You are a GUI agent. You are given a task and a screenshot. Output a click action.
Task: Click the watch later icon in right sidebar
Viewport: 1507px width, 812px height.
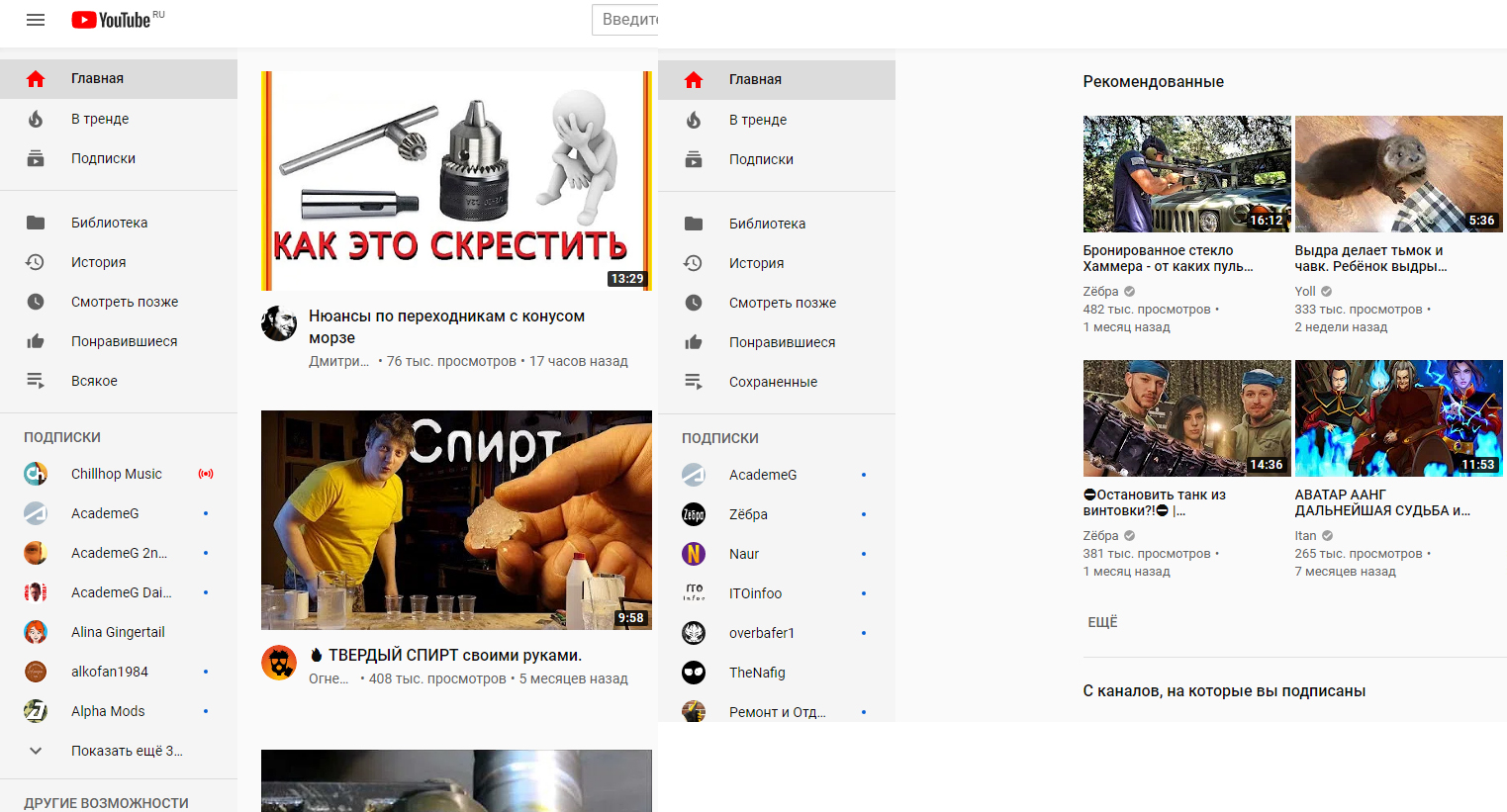click(694, 303)
